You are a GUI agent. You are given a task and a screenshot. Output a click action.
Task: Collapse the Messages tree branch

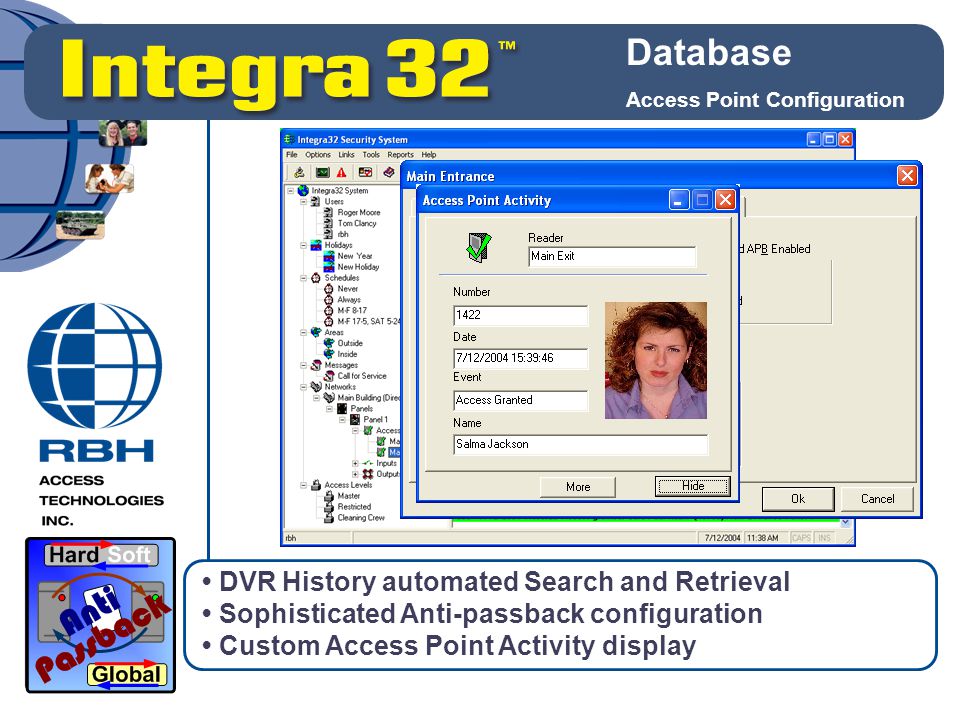tap(304, 366)
